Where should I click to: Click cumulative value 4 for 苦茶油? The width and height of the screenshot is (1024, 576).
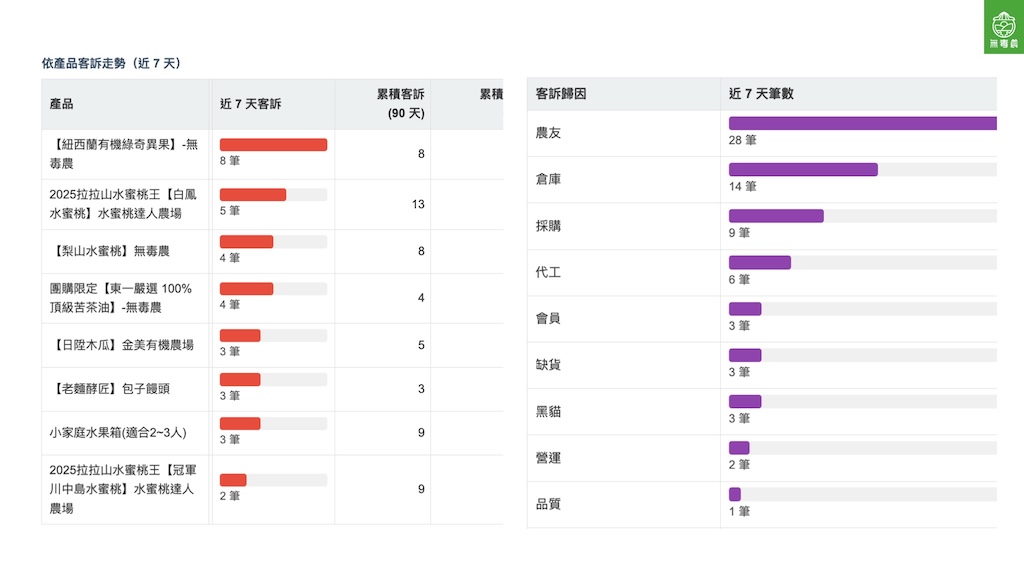(x=421, y=298)
